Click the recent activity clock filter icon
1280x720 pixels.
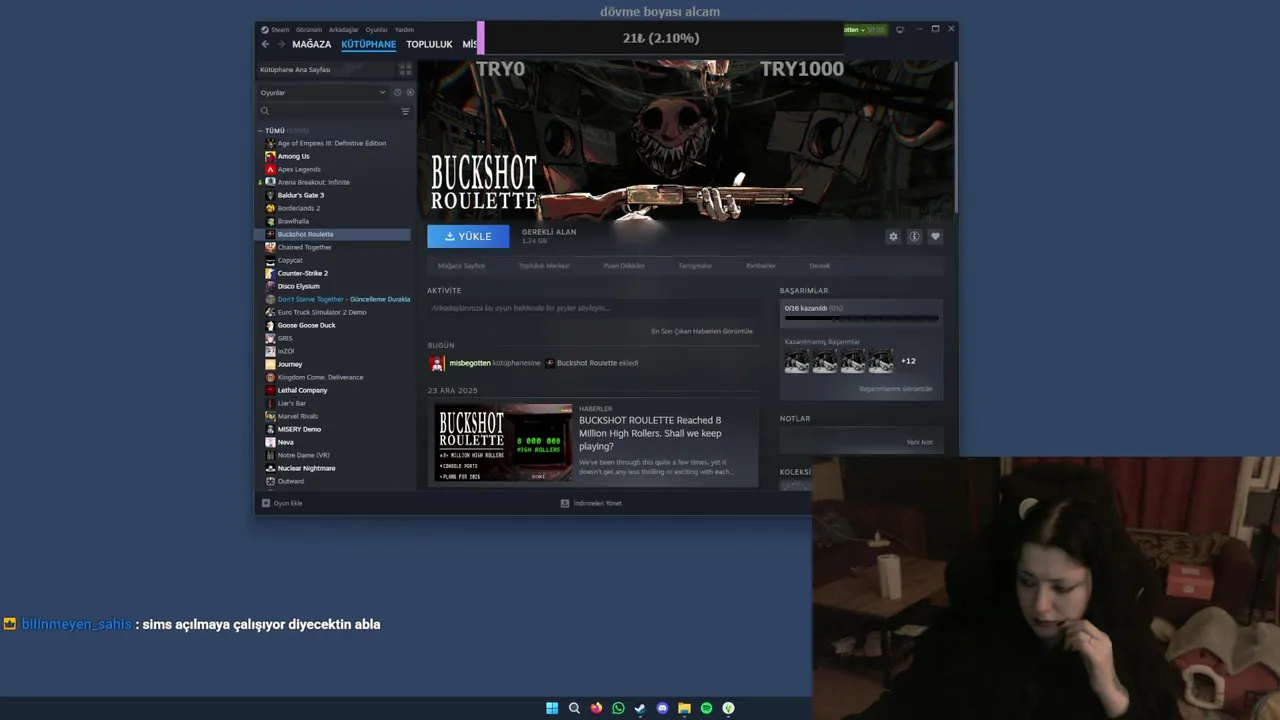pyautogui.click(x=397, y=92)
